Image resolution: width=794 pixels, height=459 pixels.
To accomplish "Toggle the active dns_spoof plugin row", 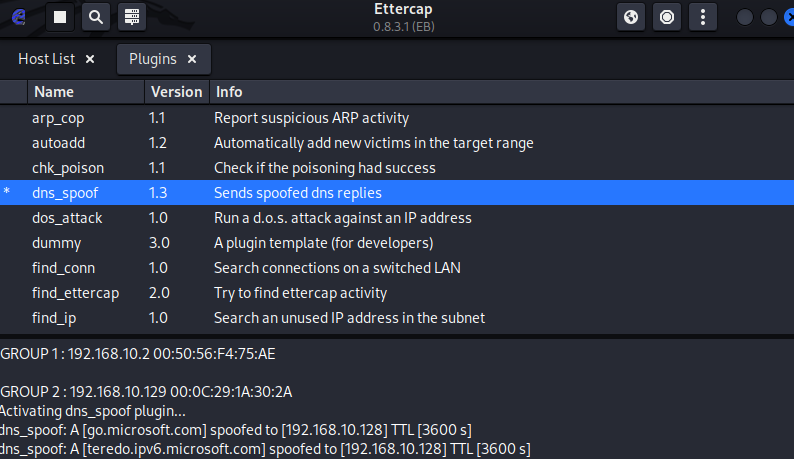I will (65, 193).
